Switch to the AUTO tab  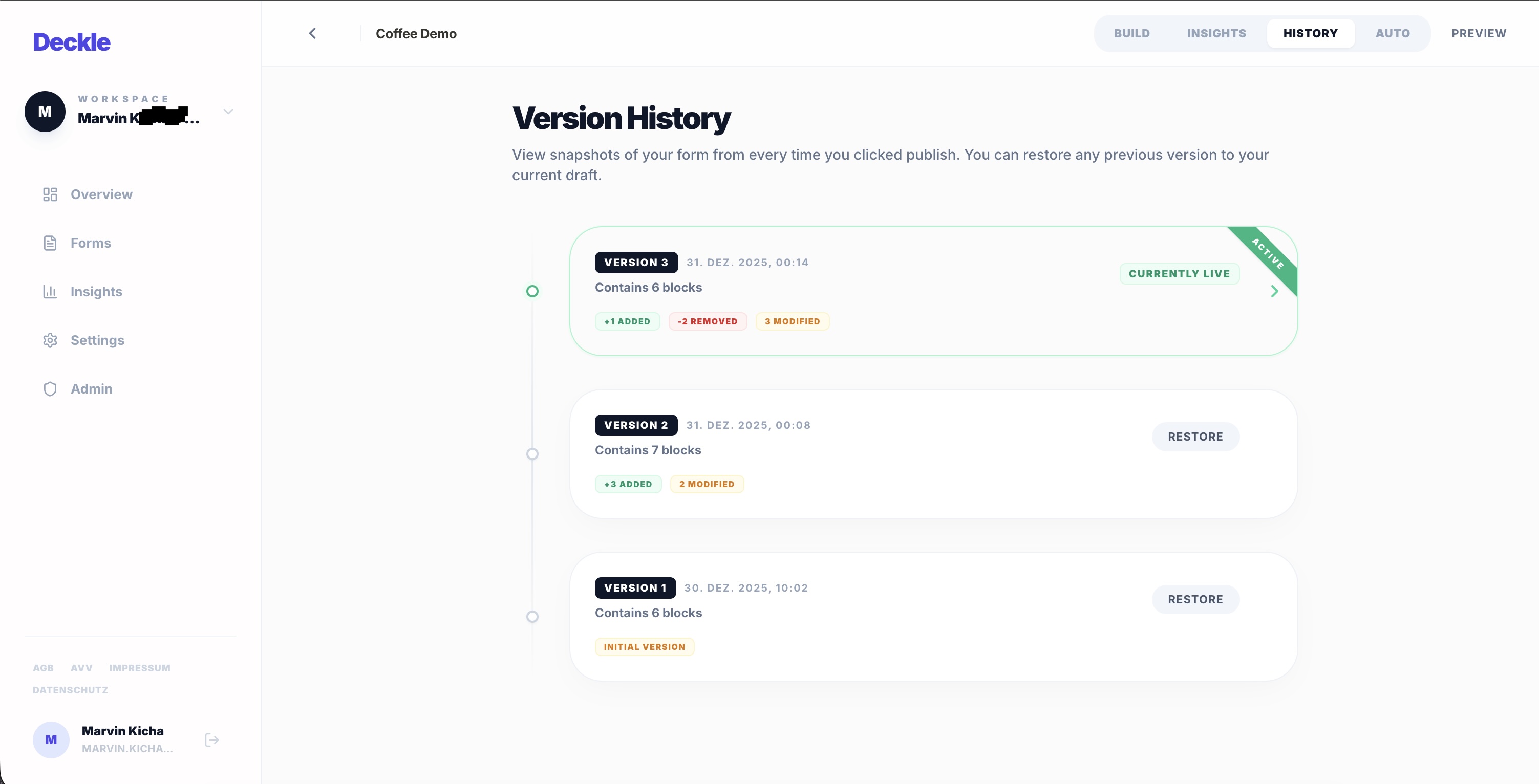(1392, 33)
